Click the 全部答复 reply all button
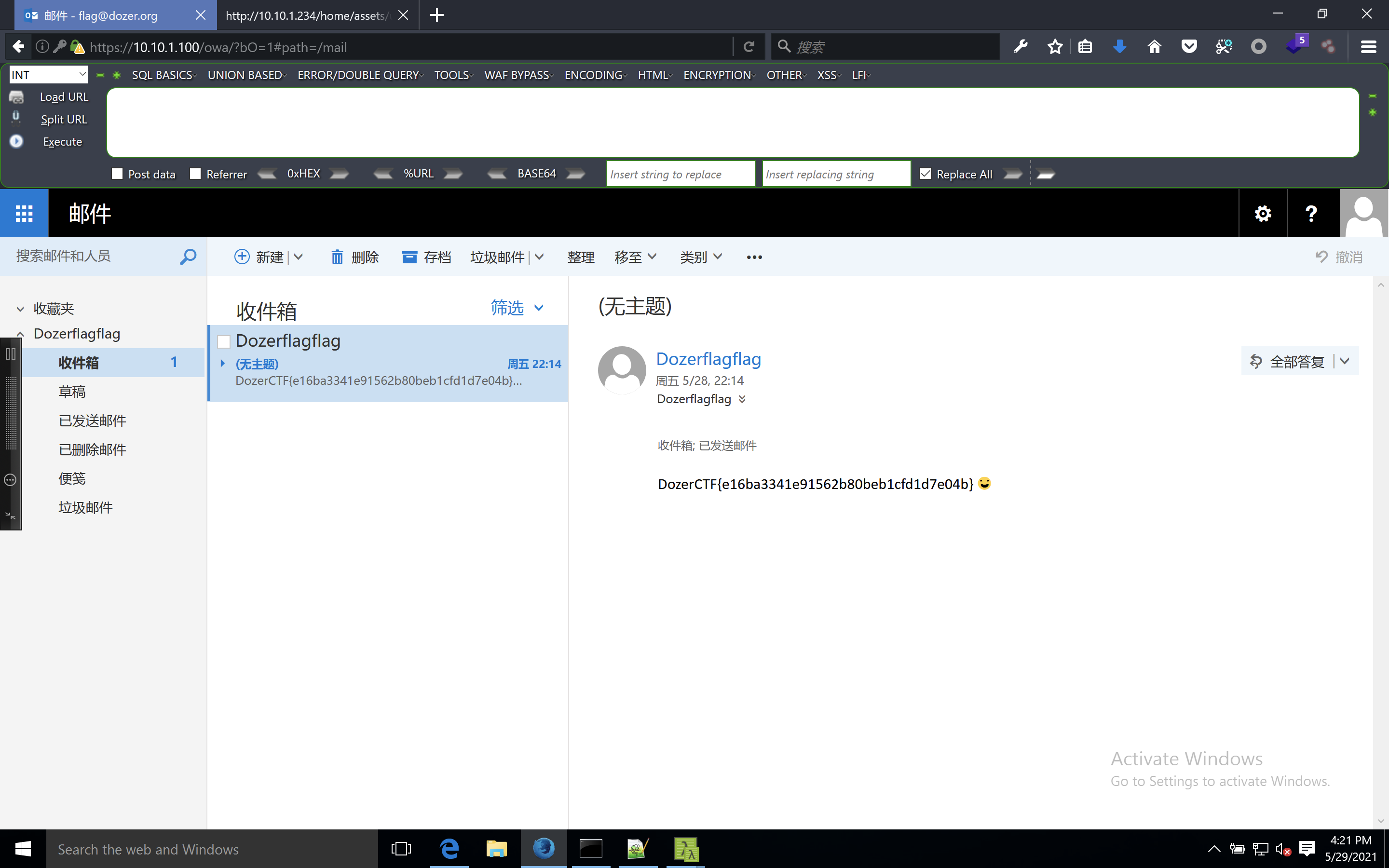This screenshot has height=868, width=1389. 1289,361
